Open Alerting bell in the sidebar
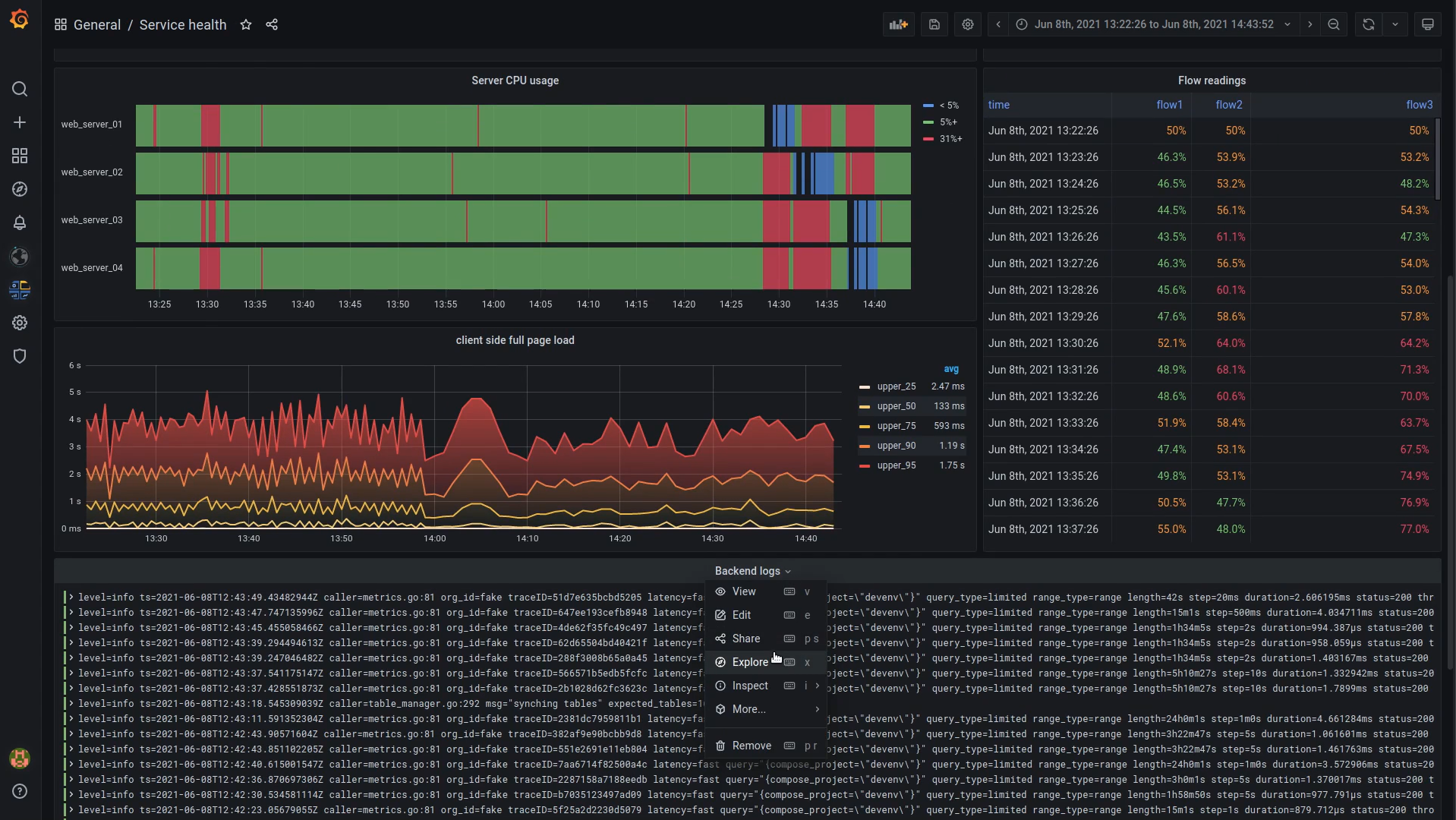This screenshot has width=1456, height=820. (x=20, y=222)
